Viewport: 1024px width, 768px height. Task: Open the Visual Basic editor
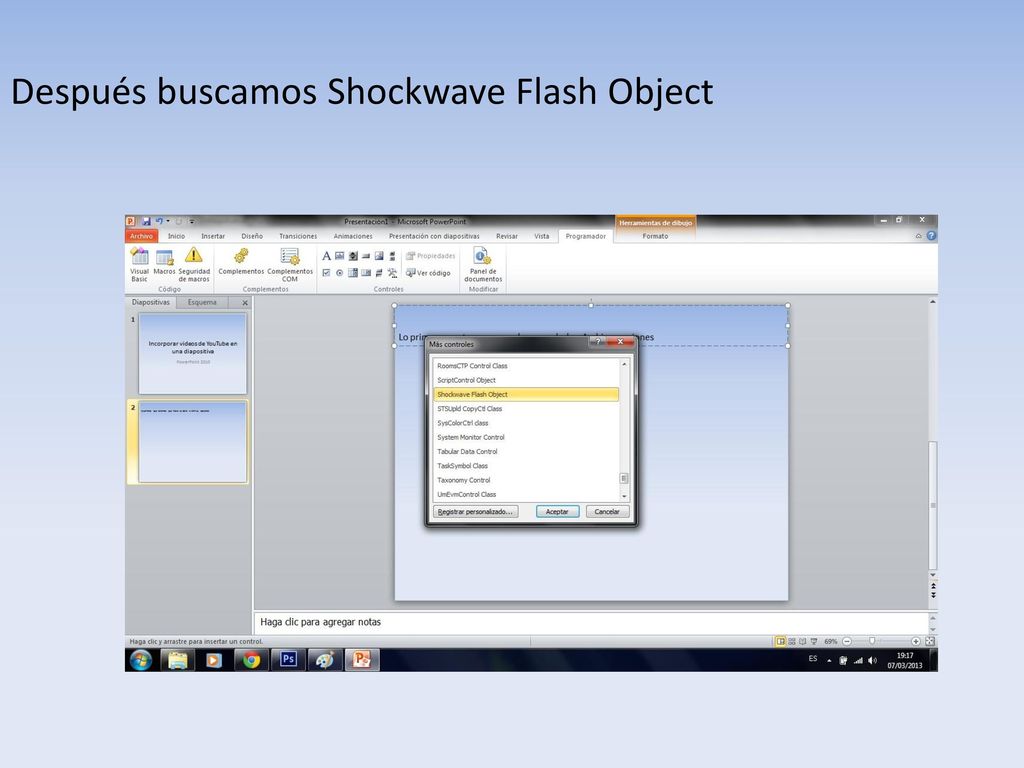139,264
